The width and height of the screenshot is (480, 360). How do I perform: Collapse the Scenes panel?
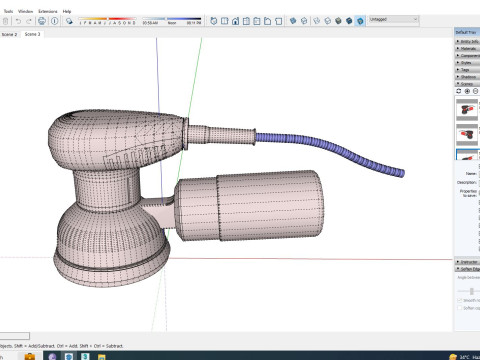[x=468, y=84]
